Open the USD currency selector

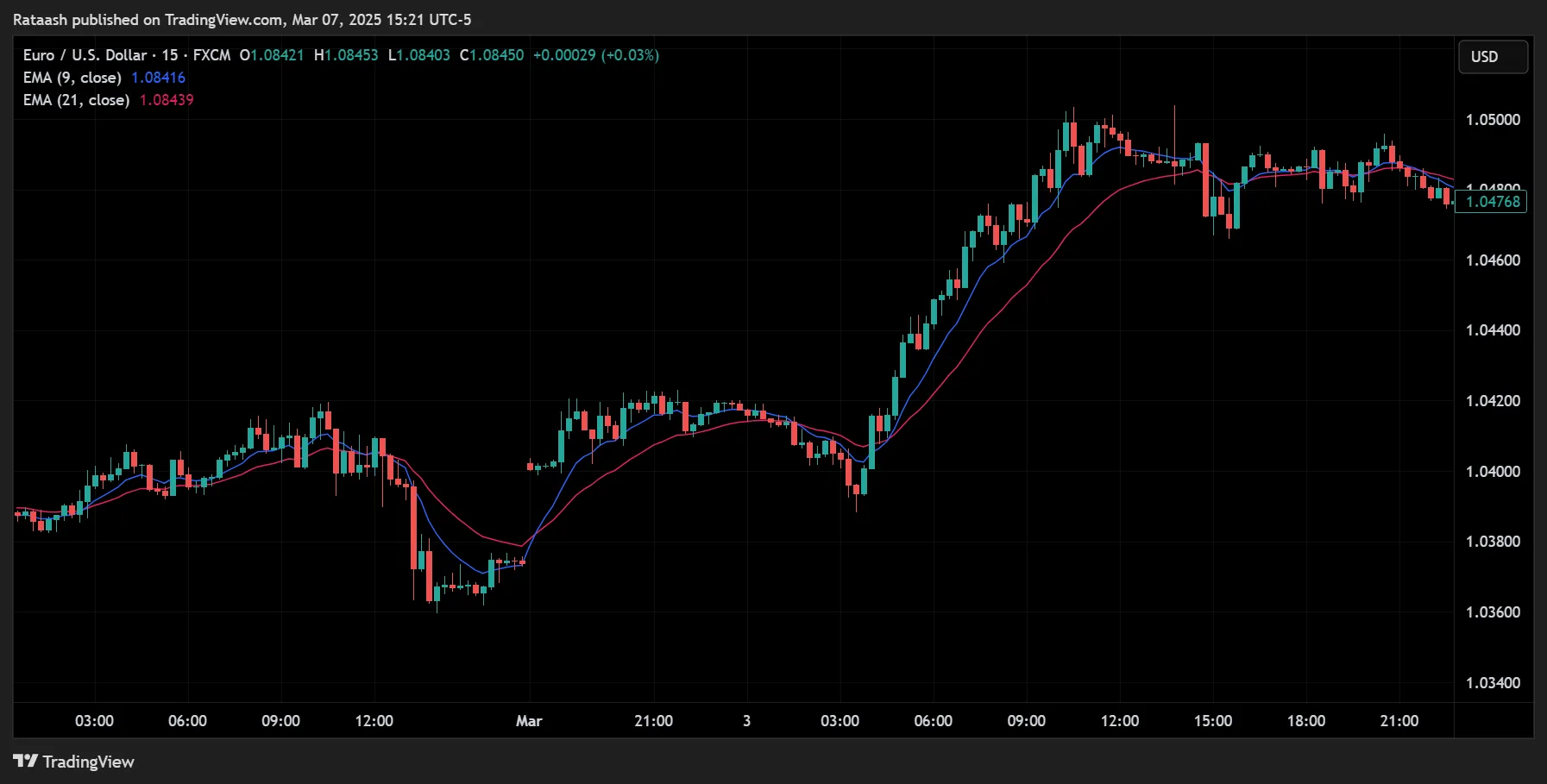(x=1492, y=57)
